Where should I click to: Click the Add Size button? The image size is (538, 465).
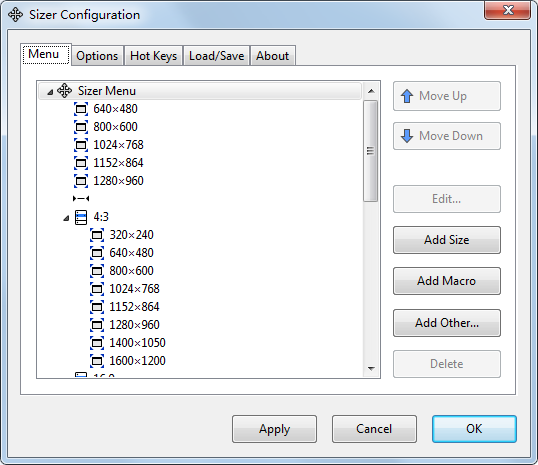pyautogui.click(x=447, y=240)
